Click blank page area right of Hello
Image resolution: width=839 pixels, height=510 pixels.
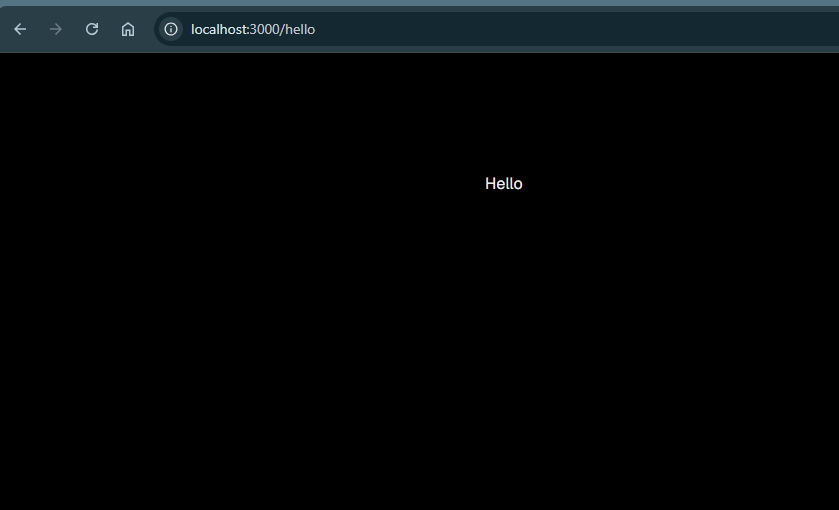tap(700, 184)
